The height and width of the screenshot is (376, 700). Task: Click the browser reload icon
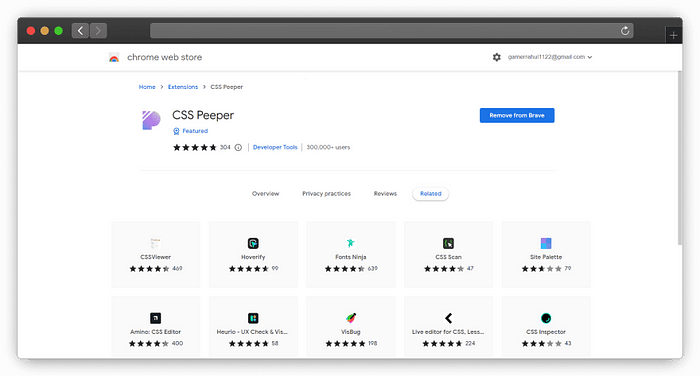[x=625, y=31]
